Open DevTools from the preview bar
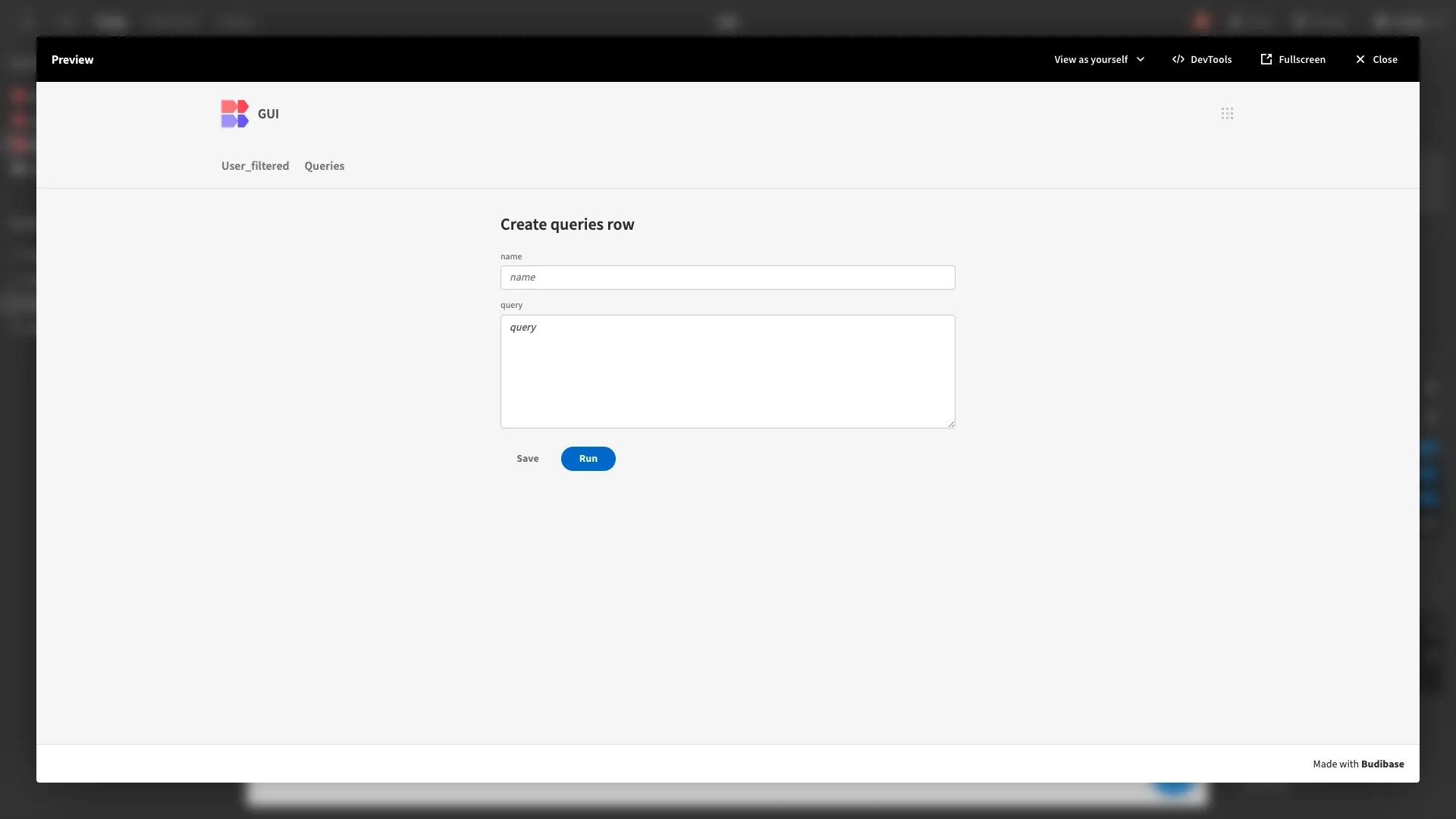This screenshot has height=819, width=1456. 1202,59
